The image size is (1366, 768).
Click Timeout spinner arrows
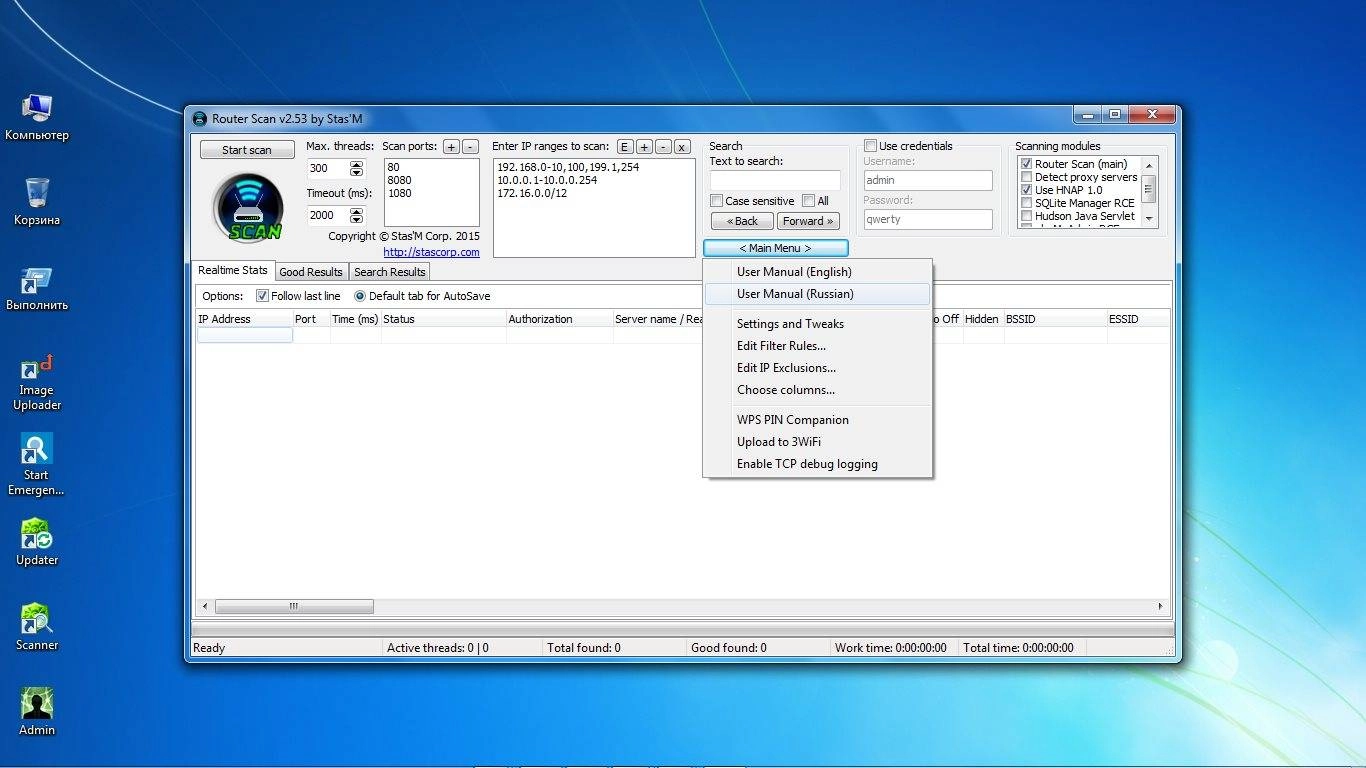point(357,216)
